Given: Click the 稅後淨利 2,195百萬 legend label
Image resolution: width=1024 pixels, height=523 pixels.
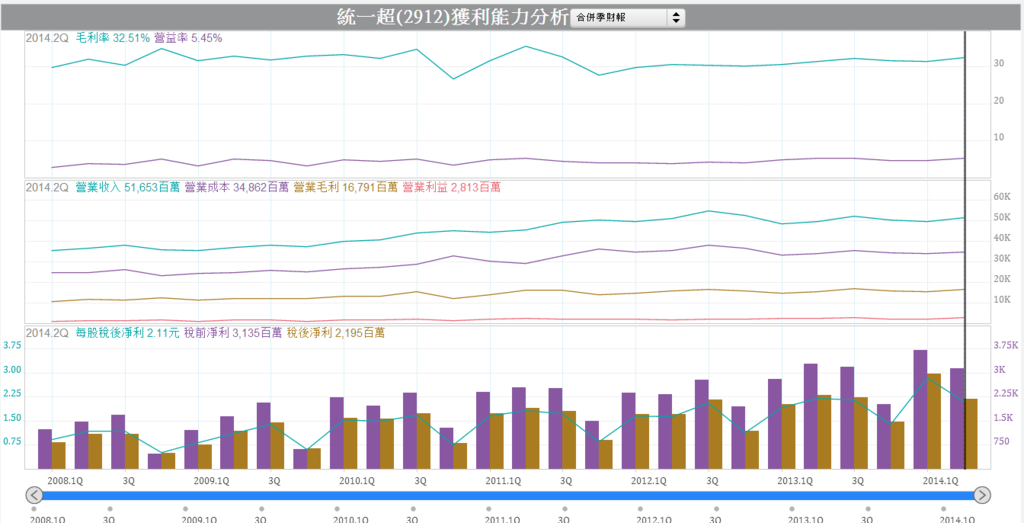Looking at the screenshot, I should click(x=336, y=333).
